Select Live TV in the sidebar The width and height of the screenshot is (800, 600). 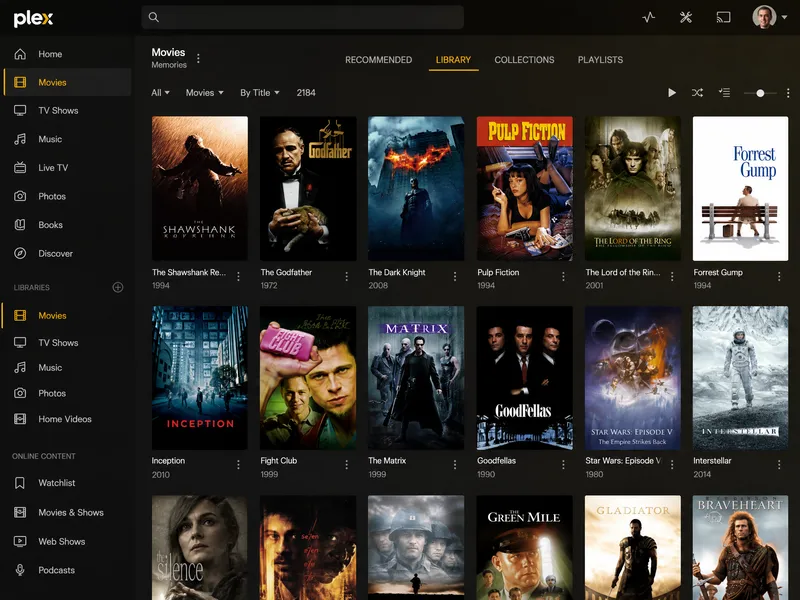click(x=67, y=168)
